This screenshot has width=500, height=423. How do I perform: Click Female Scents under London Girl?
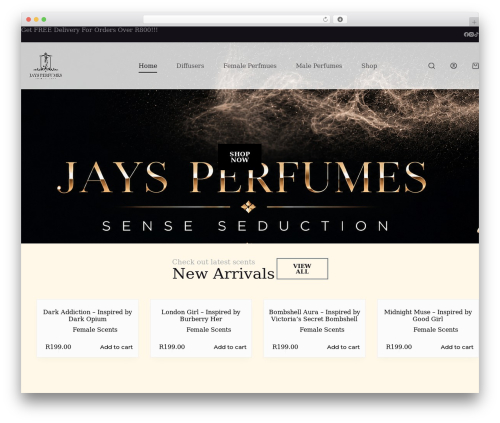coord(209,329)
